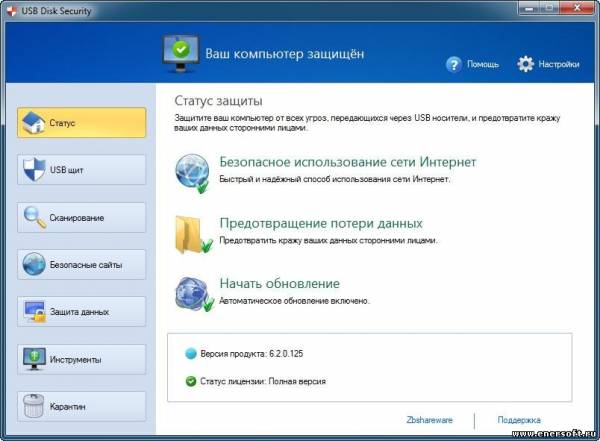
Task: Open Предотвращение потери данных
Action: pos(321,223)
